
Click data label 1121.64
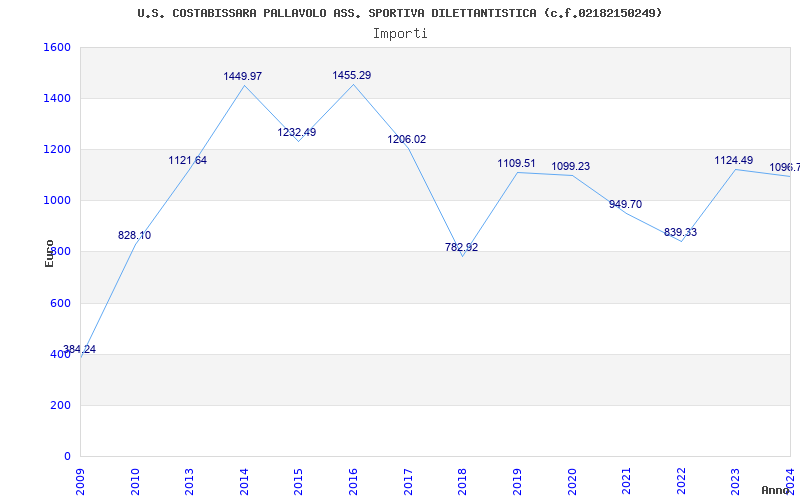coord(188,160)
